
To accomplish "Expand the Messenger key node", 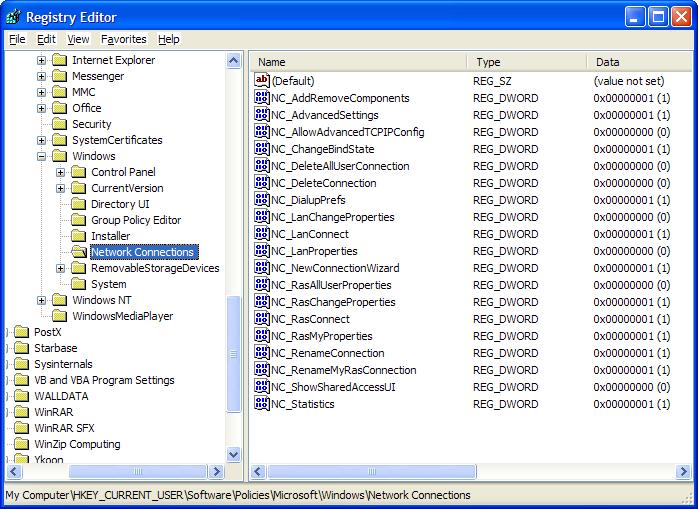I will [x=41, y=76].
